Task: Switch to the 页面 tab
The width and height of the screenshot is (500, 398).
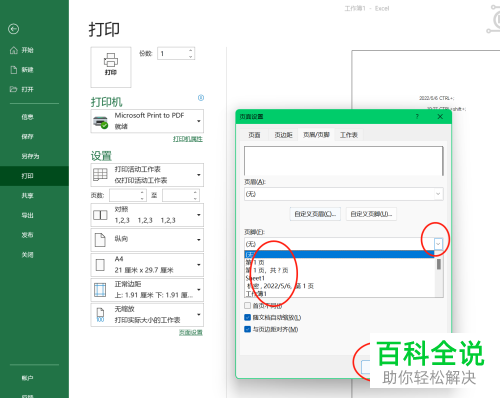Action: (x=254, y=135)
